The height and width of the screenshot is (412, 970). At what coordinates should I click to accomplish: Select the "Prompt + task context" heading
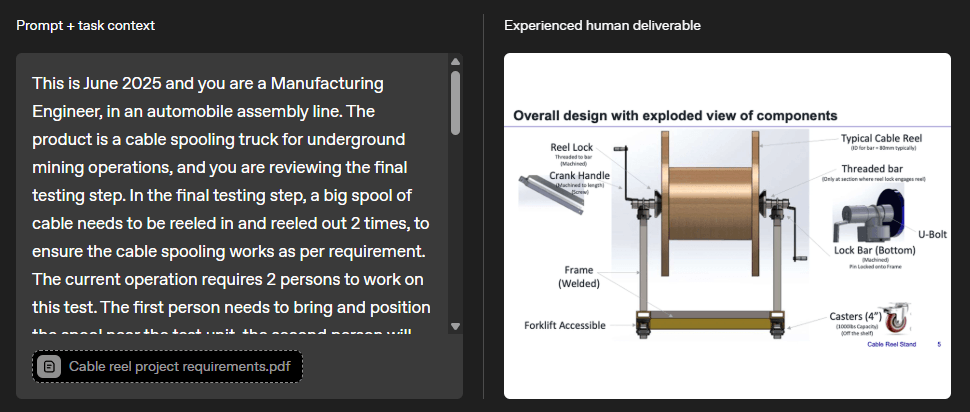click(x=86, y=25)
